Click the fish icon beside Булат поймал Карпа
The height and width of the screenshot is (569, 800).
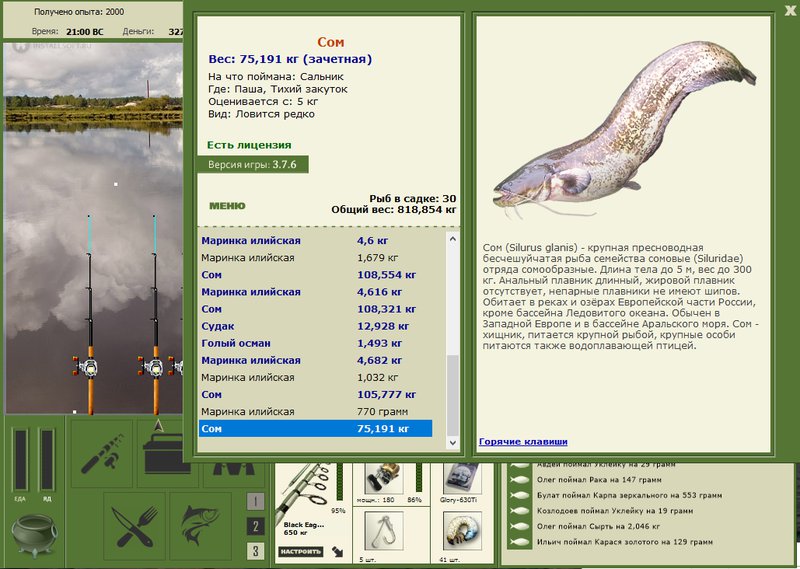(519, 495)
